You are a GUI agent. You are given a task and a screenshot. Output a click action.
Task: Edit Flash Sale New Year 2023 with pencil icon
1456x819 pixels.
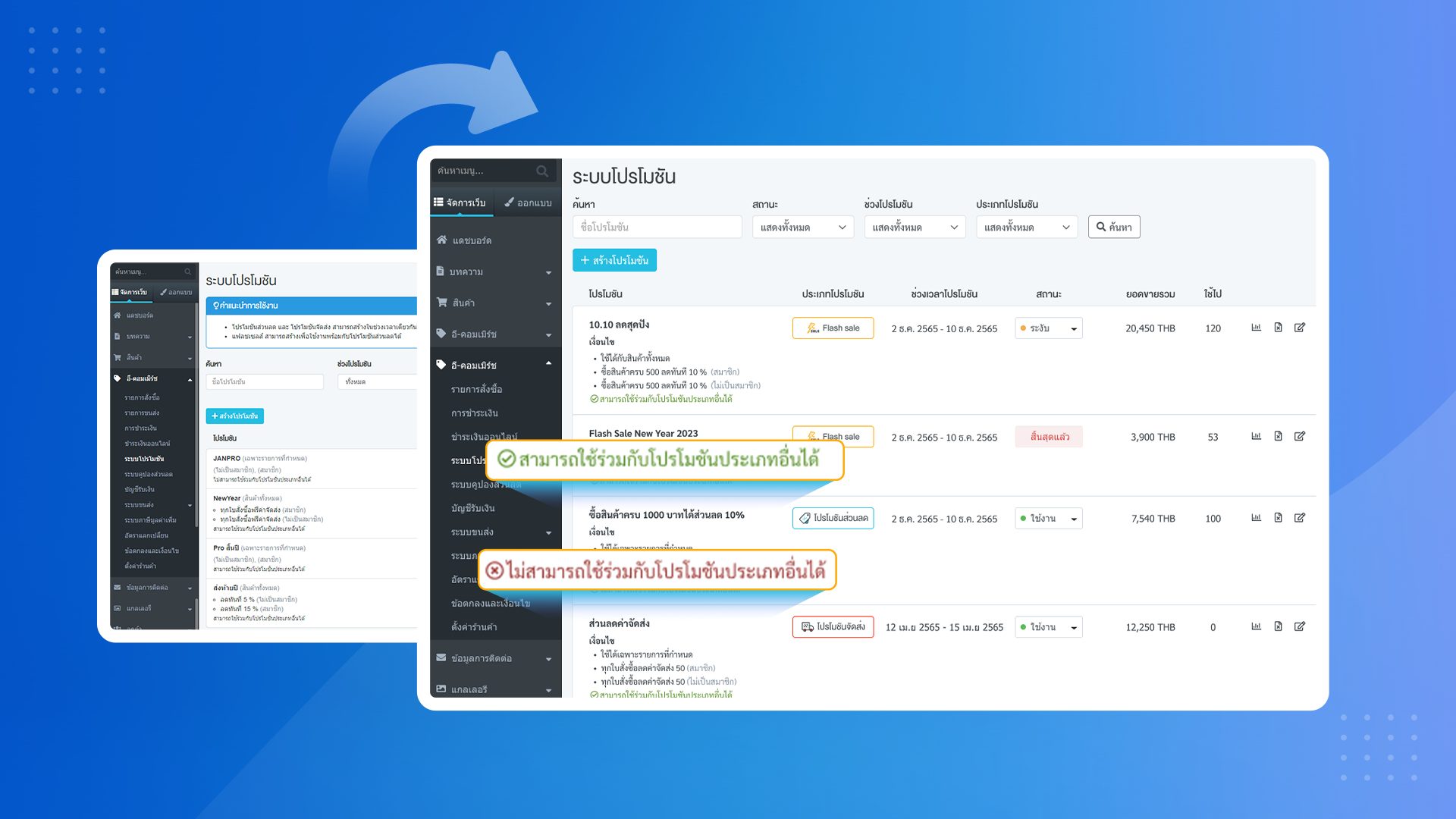click(x=1301, y=436)
